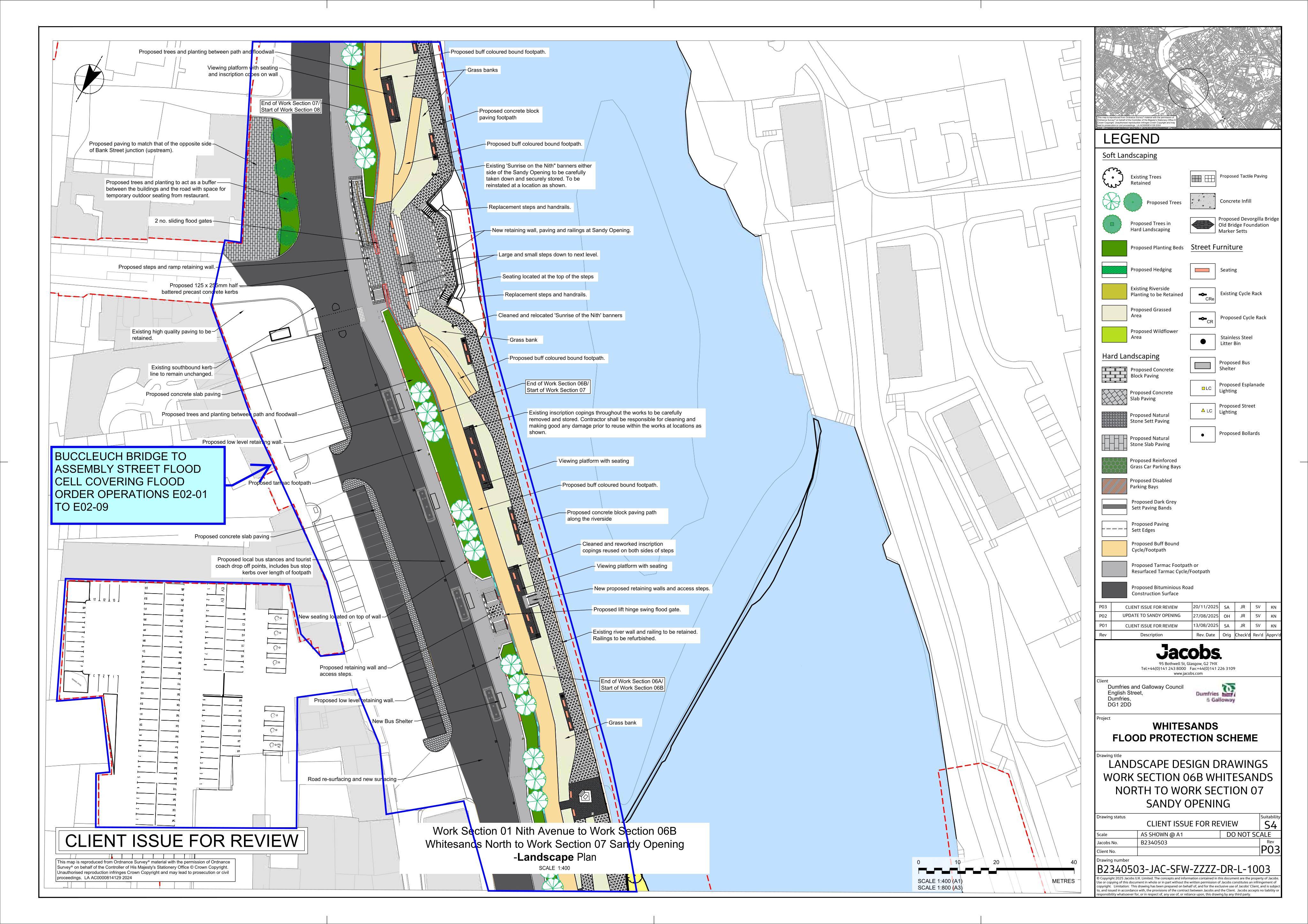Select the Proposed Planting Beds green swatch

pyautogui.click(x=1114, y=248)
